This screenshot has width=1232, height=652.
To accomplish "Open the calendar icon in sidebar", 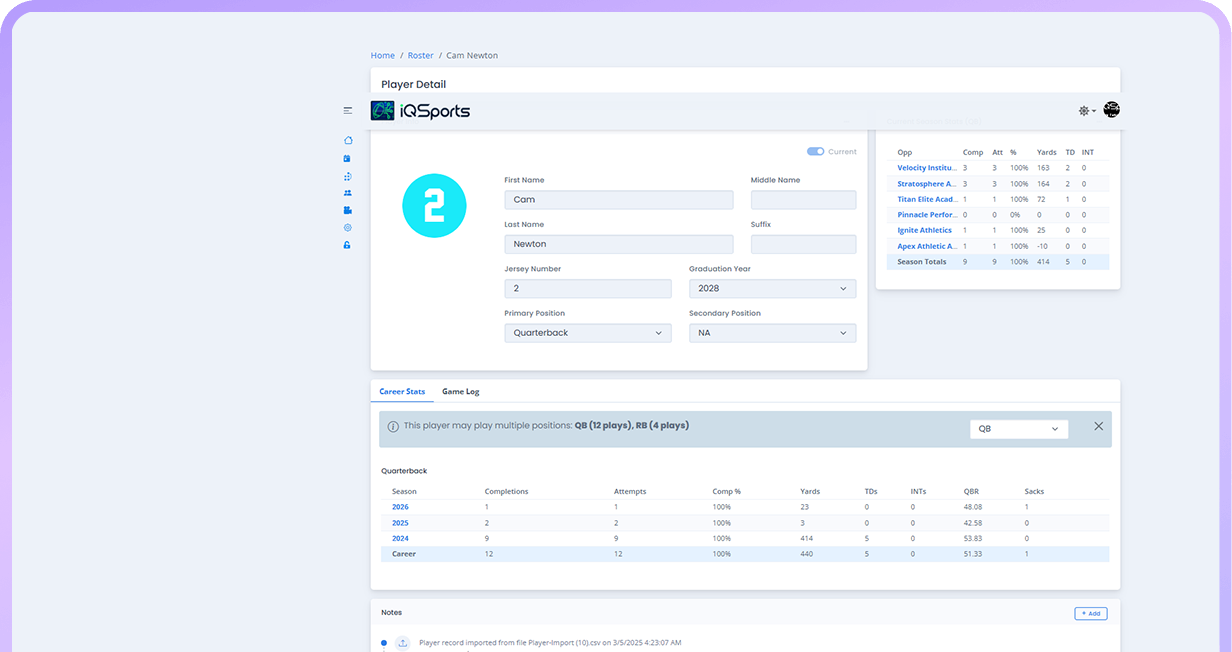I will 348,158.
